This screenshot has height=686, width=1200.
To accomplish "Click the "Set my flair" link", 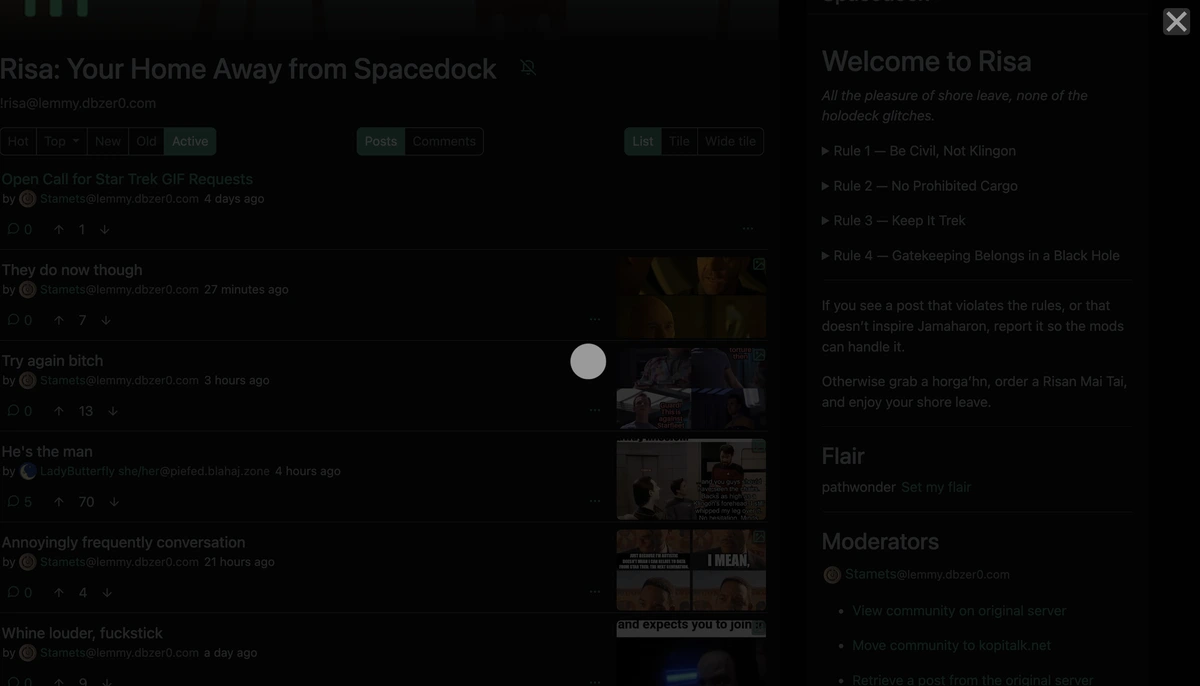I will pos(935,487).
